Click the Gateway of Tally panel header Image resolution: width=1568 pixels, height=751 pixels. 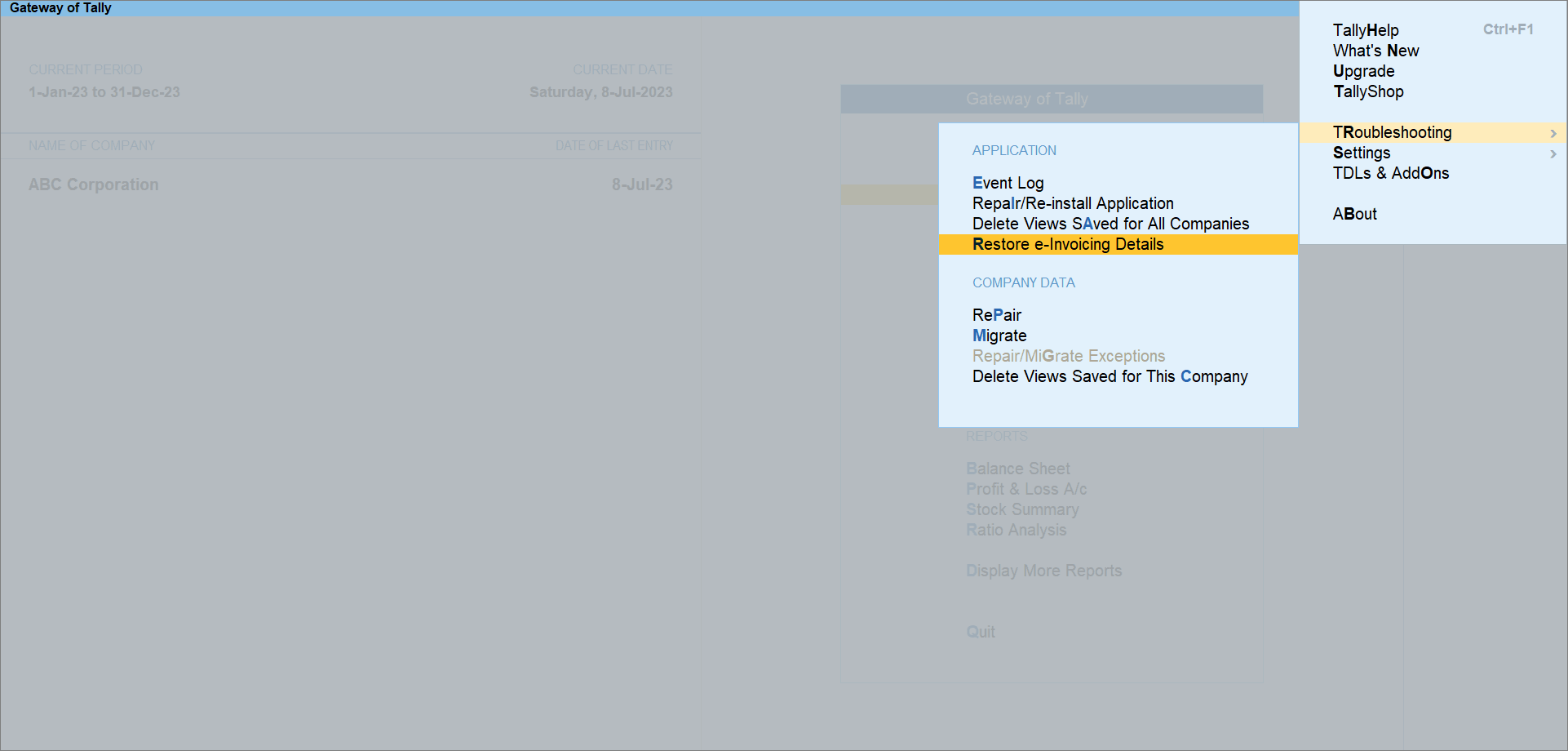click(x=1052, y=99)
